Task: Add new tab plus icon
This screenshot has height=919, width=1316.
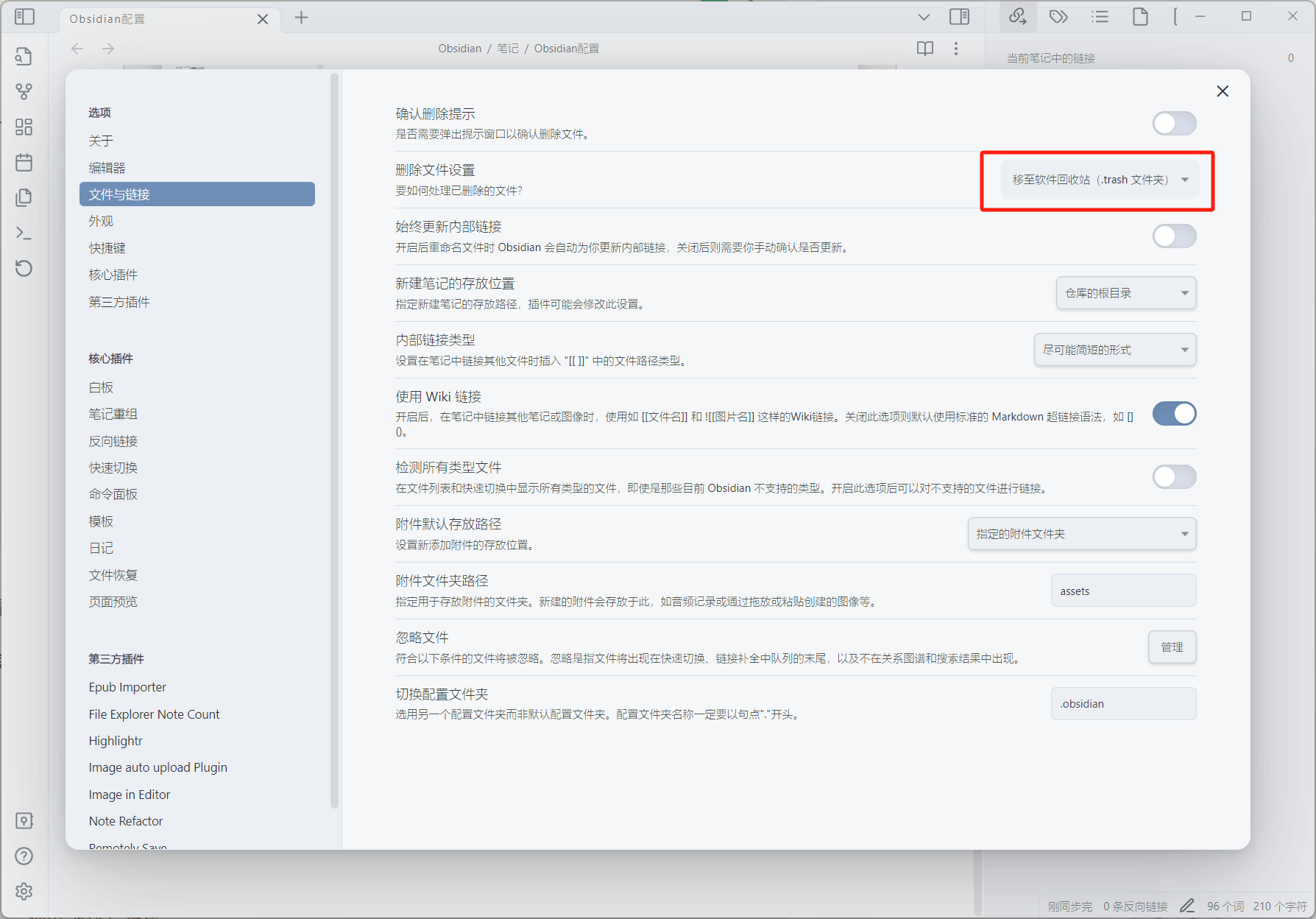Action: [x=301, y=18]
